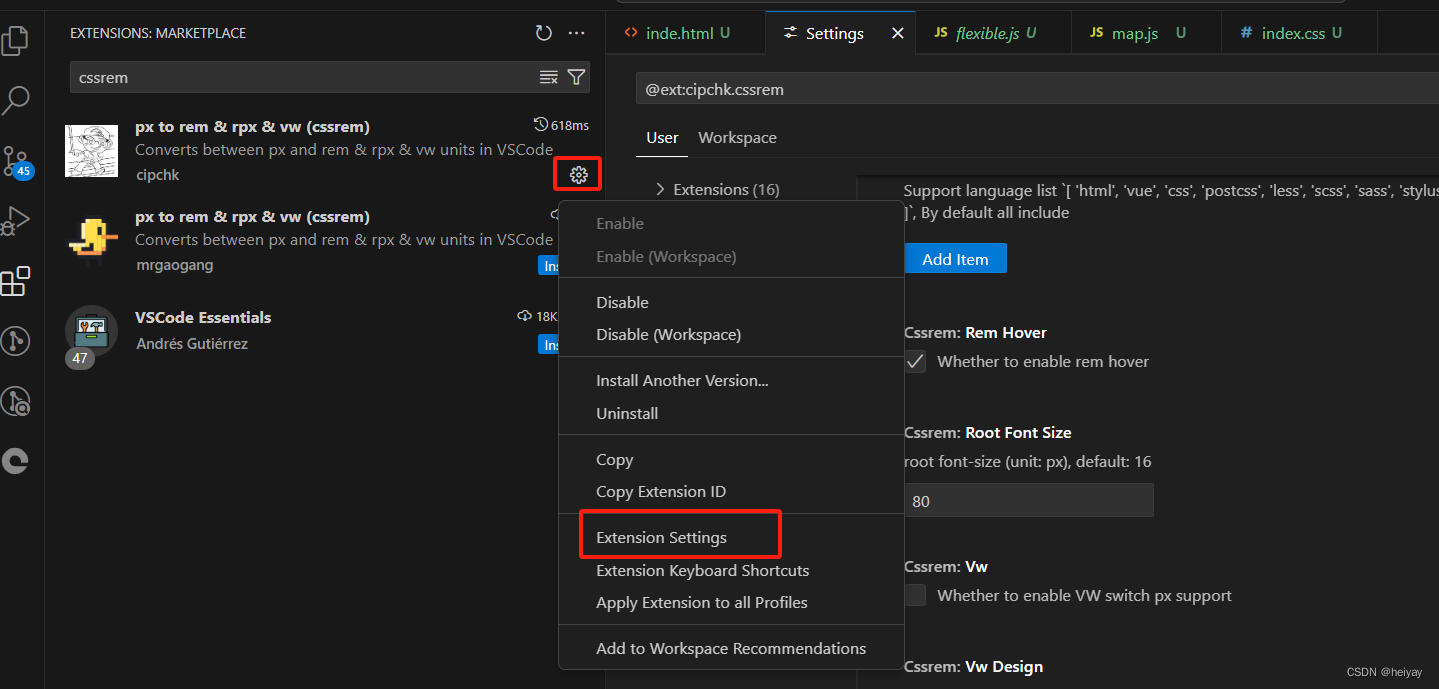Refresh the extensions marketplace list
The width and height of the screenshot is (1439, 689).
[543, 33]
